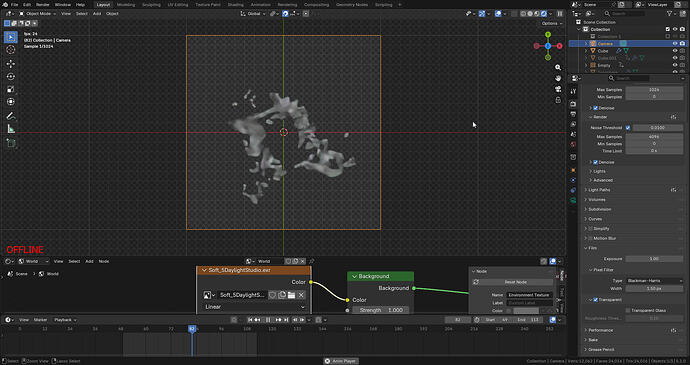Activate the 3D Cursor tool

[11, 50]
